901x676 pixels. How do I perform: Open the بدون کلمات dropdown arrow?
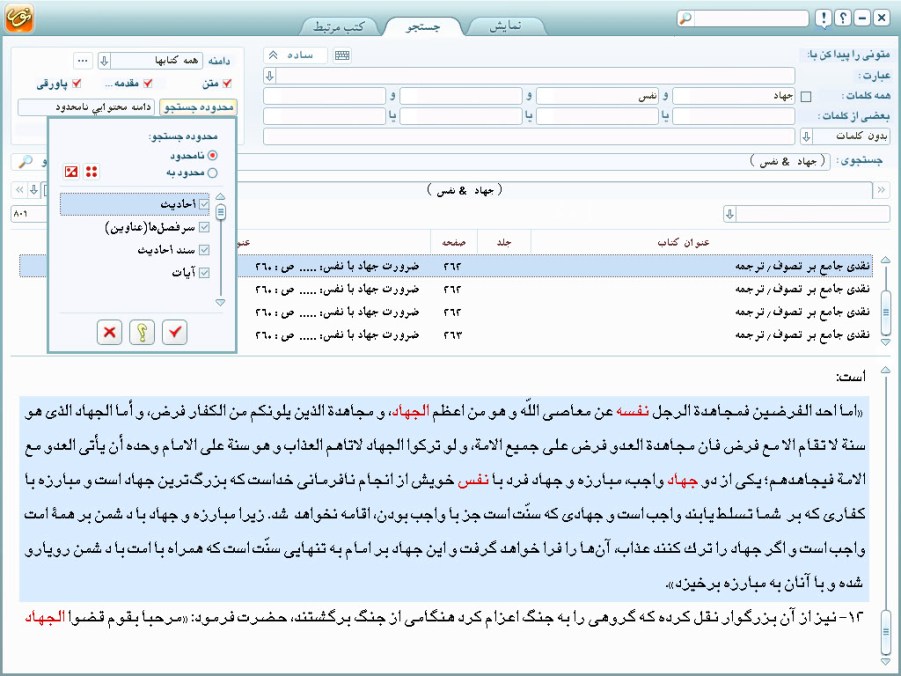pyautogui.click(x=806, y=136)
